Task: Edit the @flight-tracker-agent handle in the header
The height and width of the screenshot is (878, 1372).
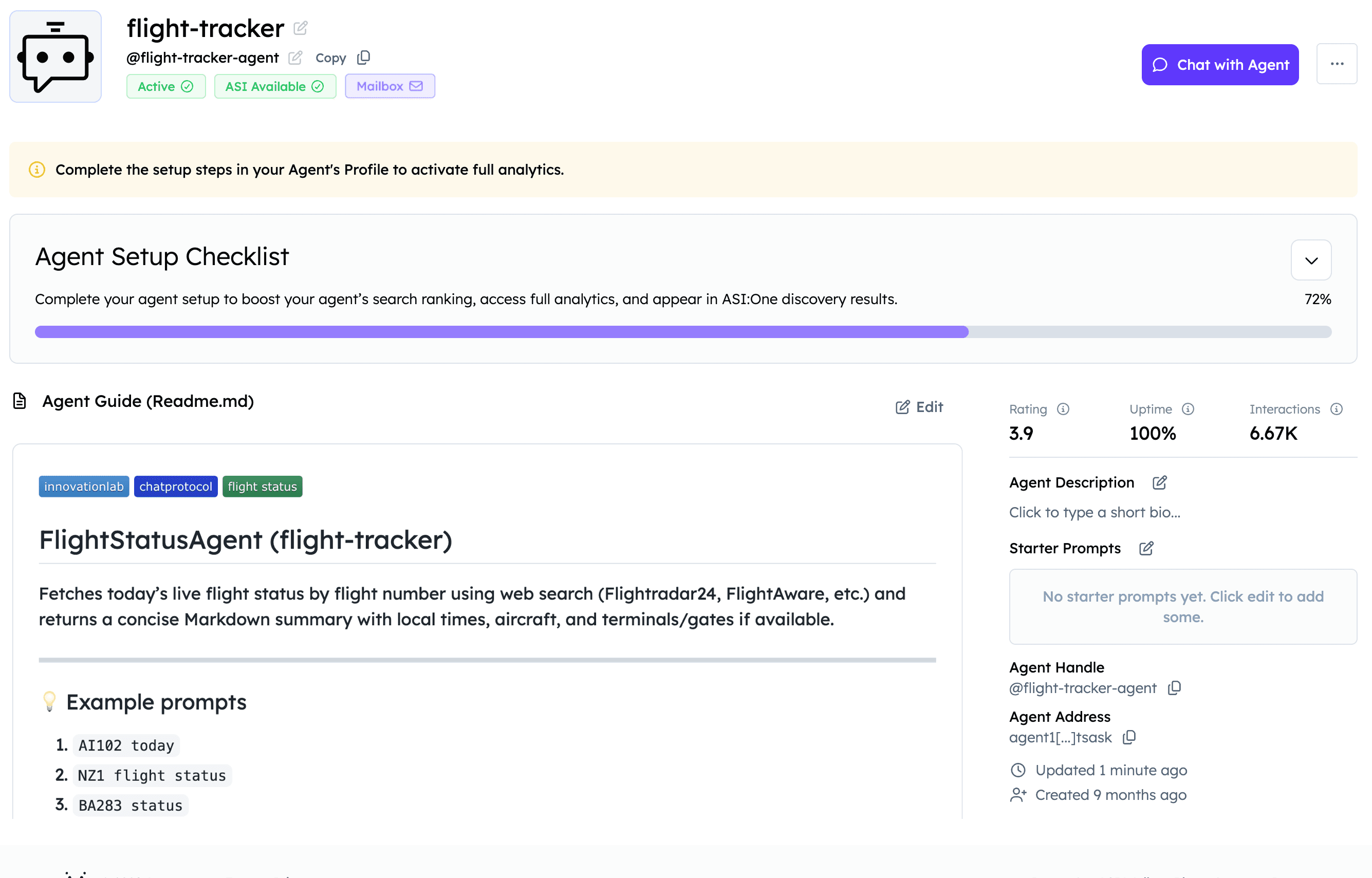Action: pyautogui.click(x=295, y=58)
